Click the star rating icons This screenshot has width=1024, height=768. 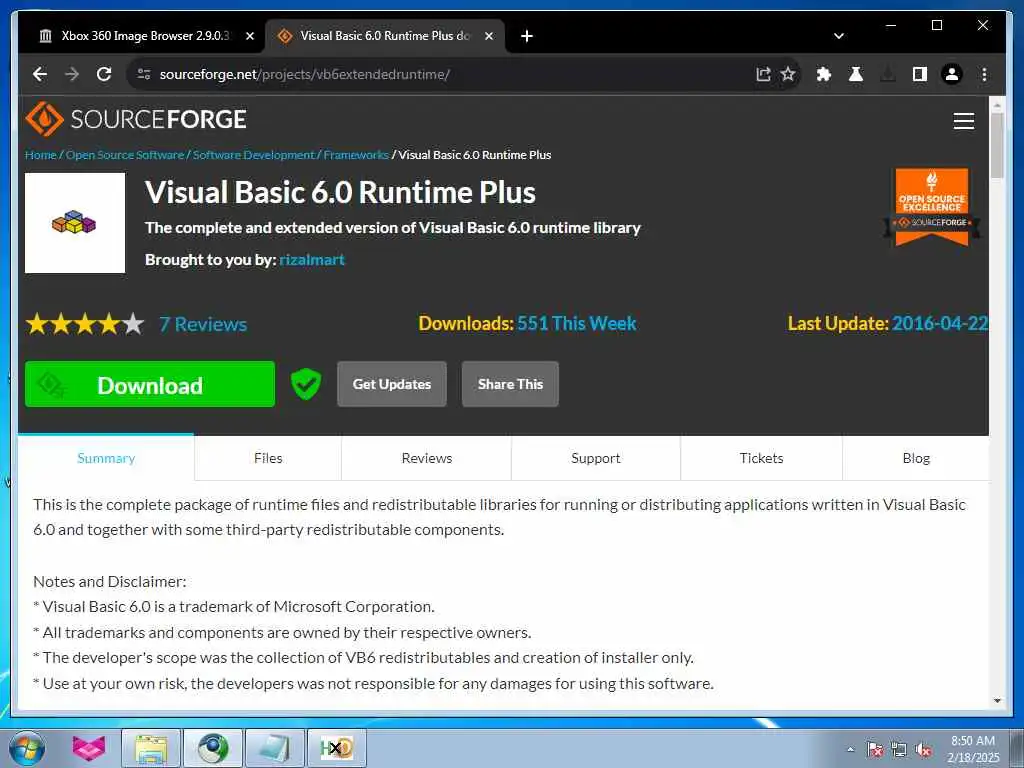pos(85,323)
